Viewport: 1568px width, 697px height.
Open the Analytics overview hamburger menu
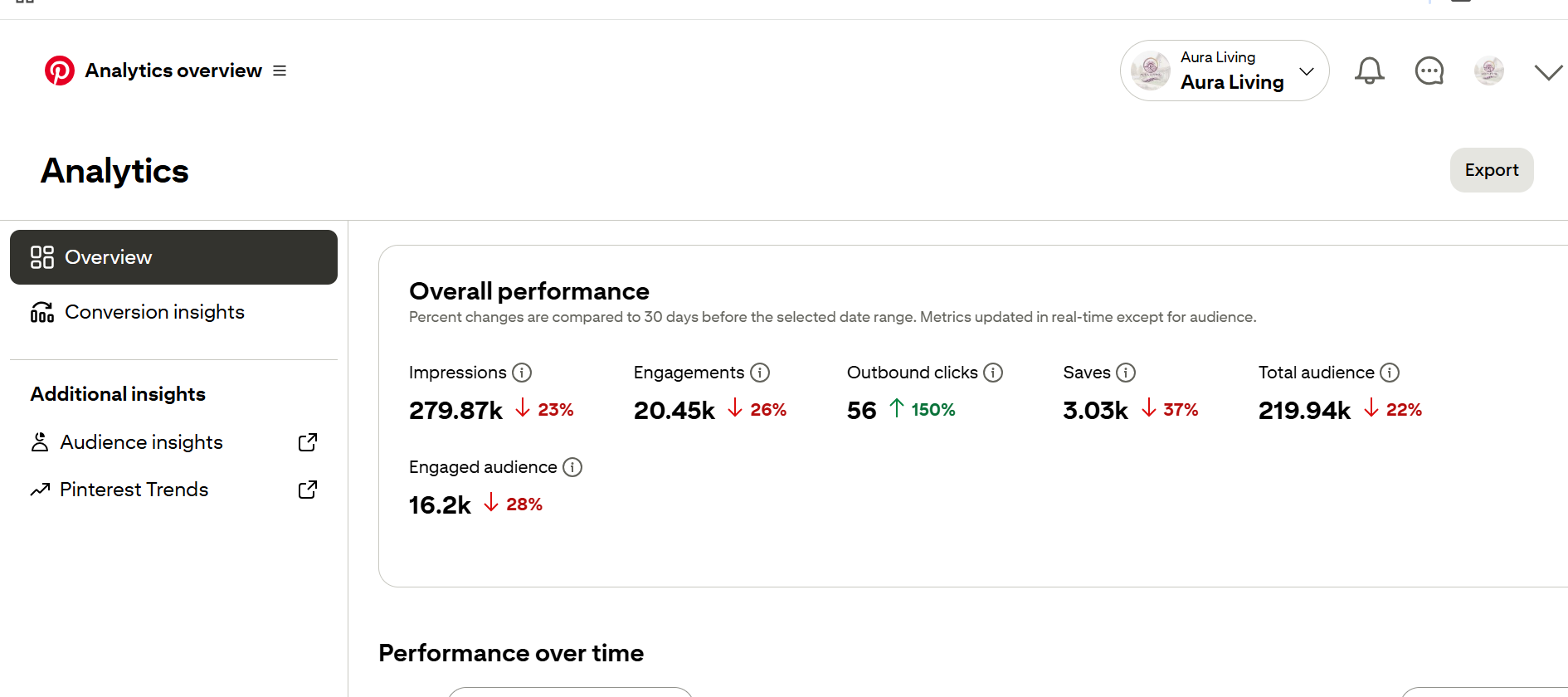[x=280, y=71]
